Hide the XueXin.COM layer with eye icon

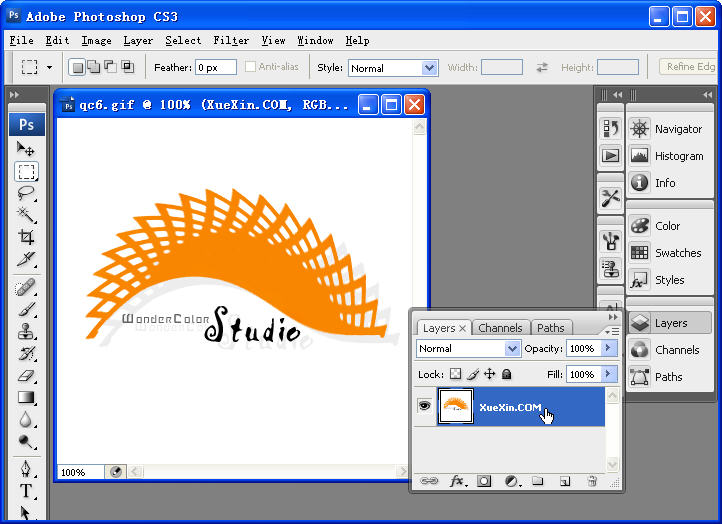(425, 405)
